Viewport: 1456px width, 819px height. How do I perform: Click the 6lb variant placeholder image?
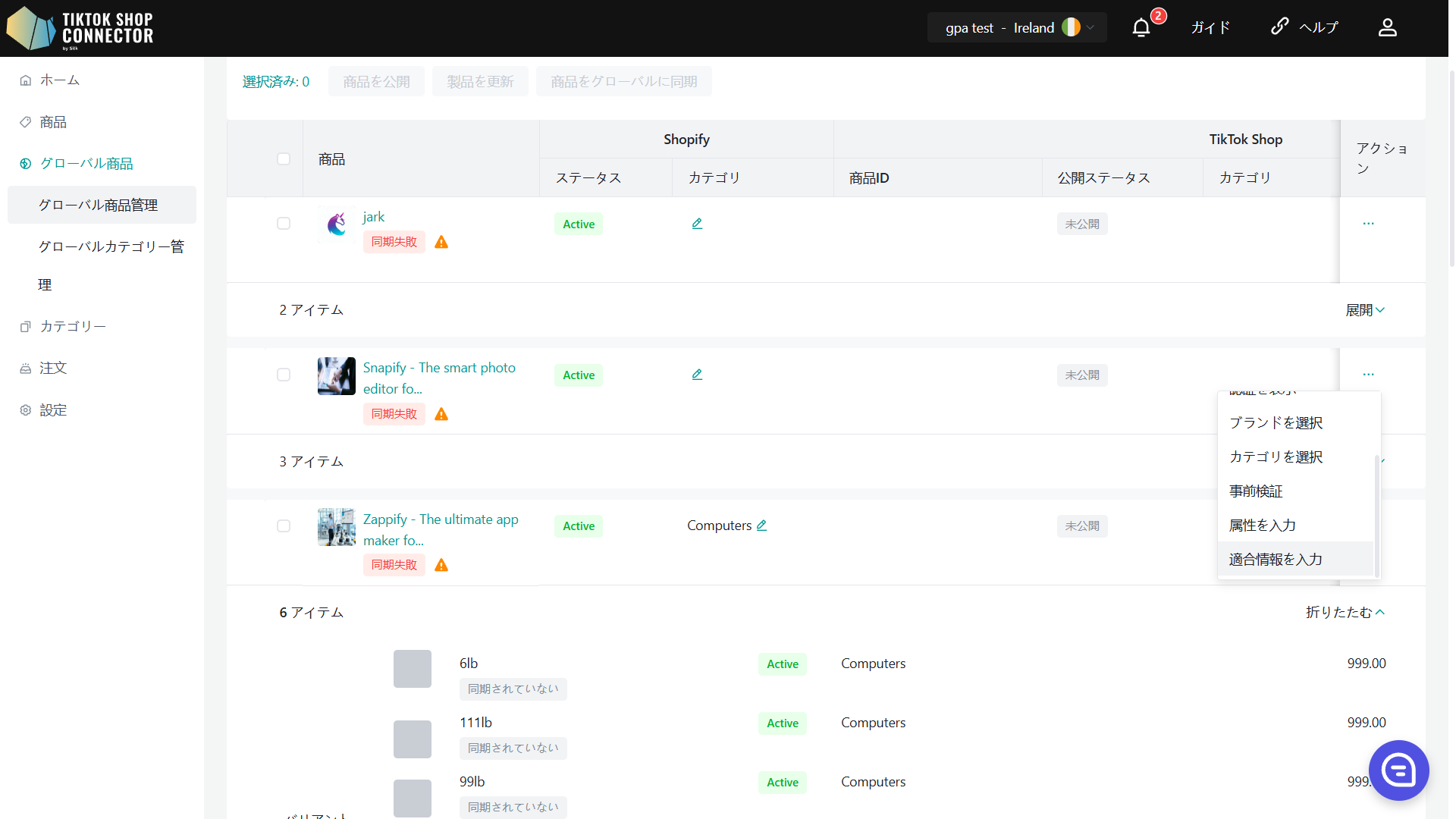tap(413, 669)
